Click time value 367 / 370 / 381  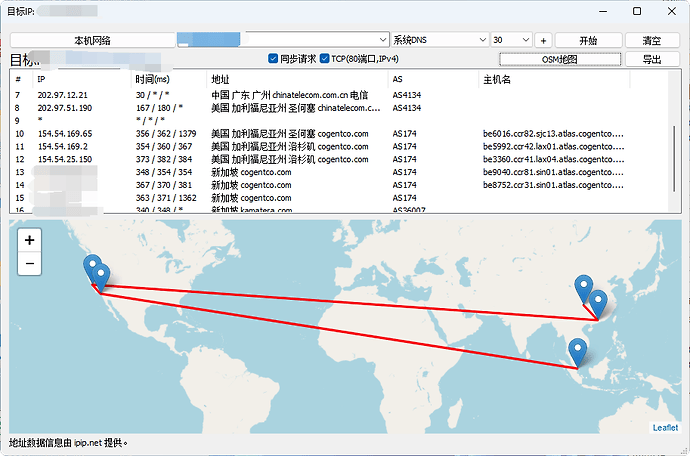click(164, 184)
